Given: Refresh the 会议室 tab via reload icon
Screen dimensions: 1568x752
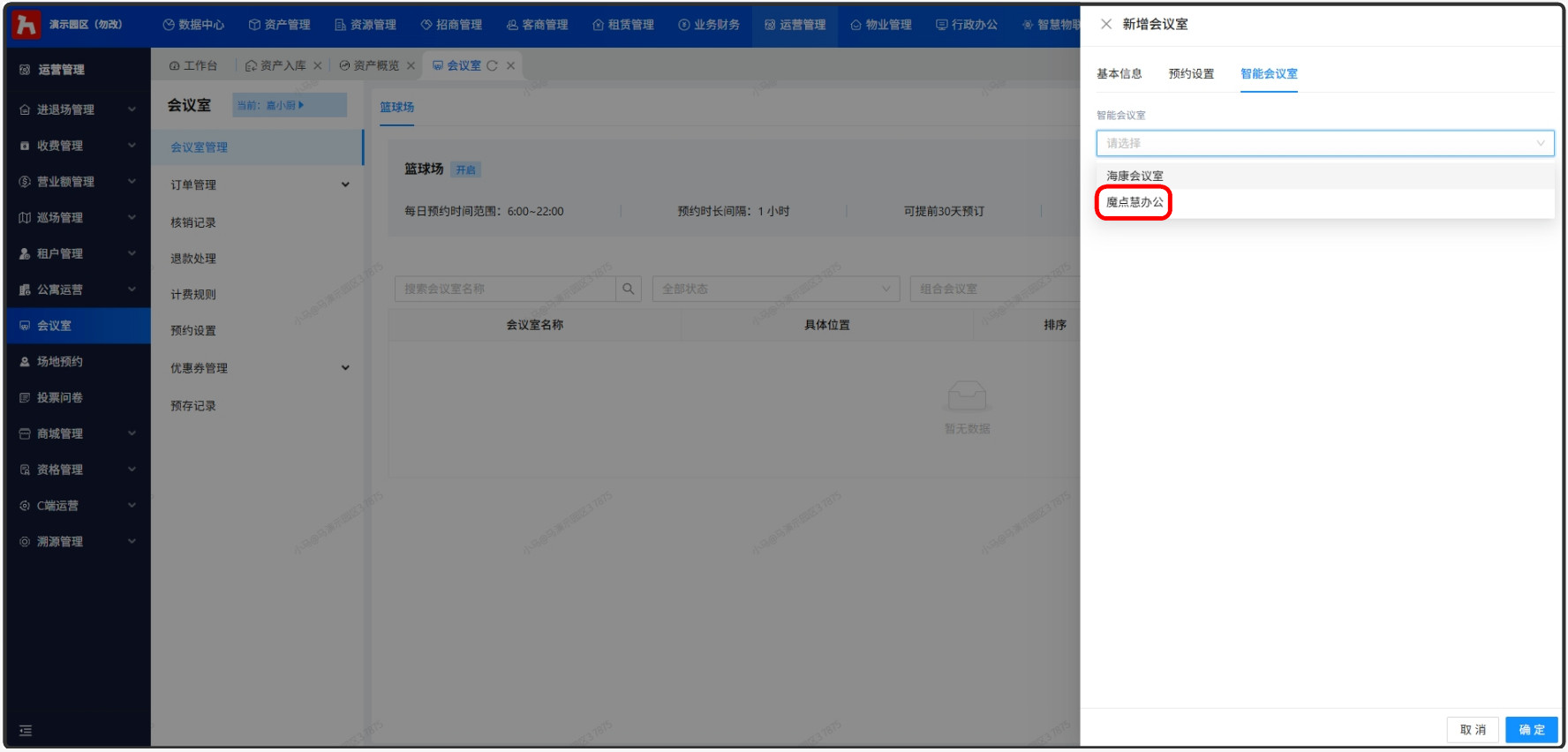Looking at the screenshot, I should click(493, 66).
